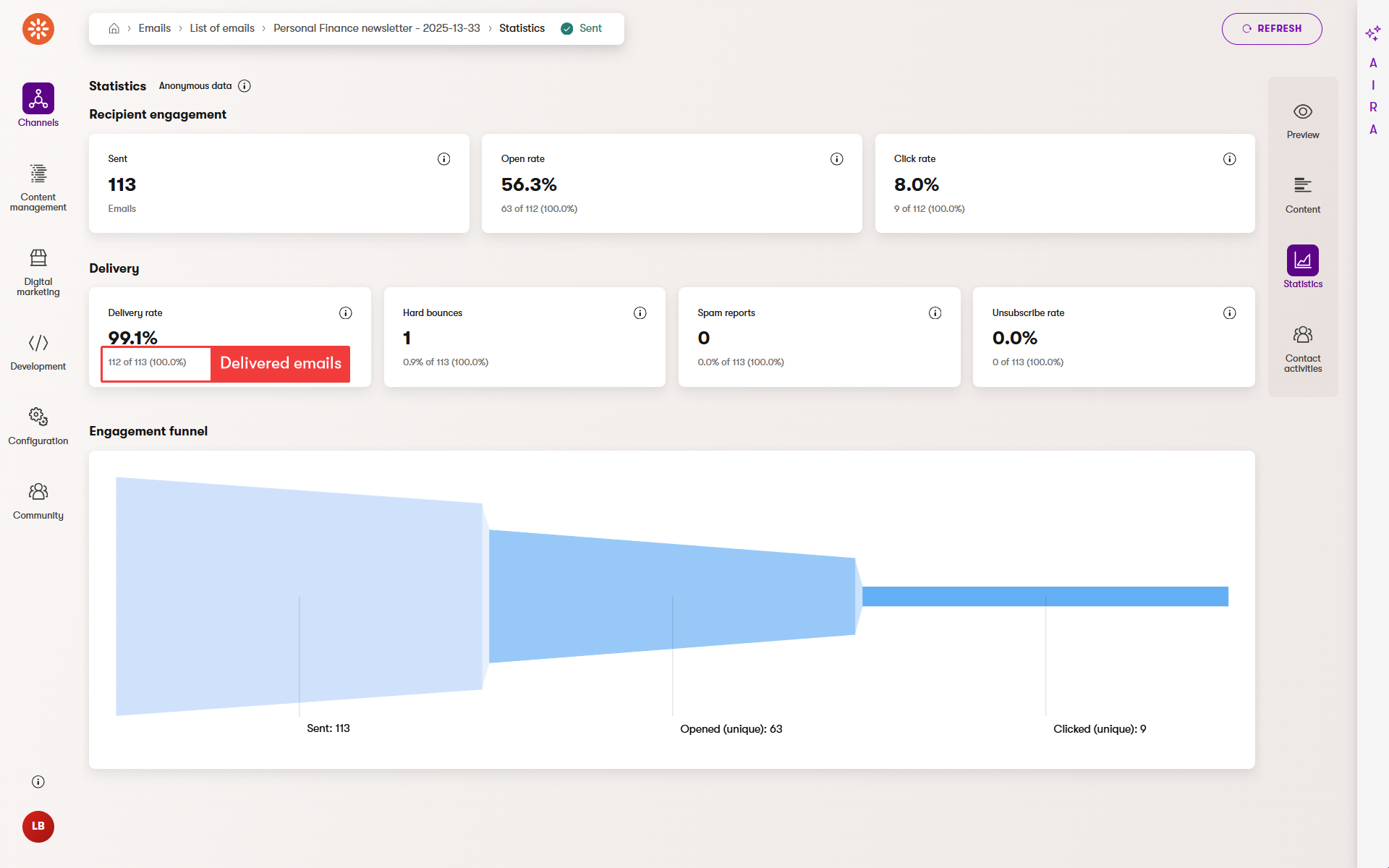1389x868 pixels.
Task: Open the Emails breadcrumb link
Action: coord(154,29)
